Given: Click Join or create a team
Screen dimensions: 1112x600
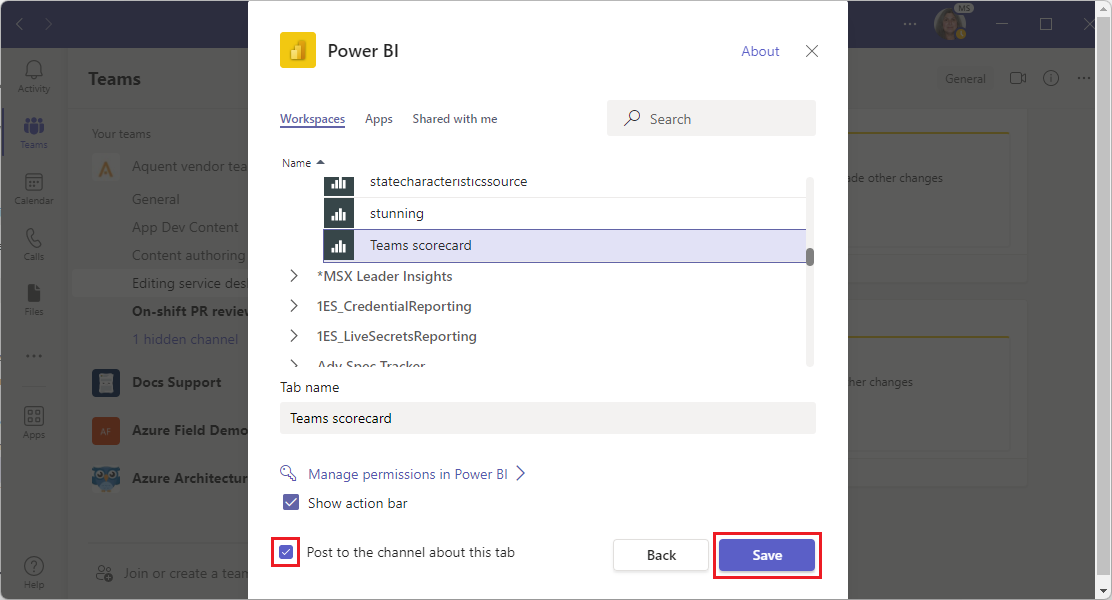Looking at the screenshot, I should coord(186,573).
